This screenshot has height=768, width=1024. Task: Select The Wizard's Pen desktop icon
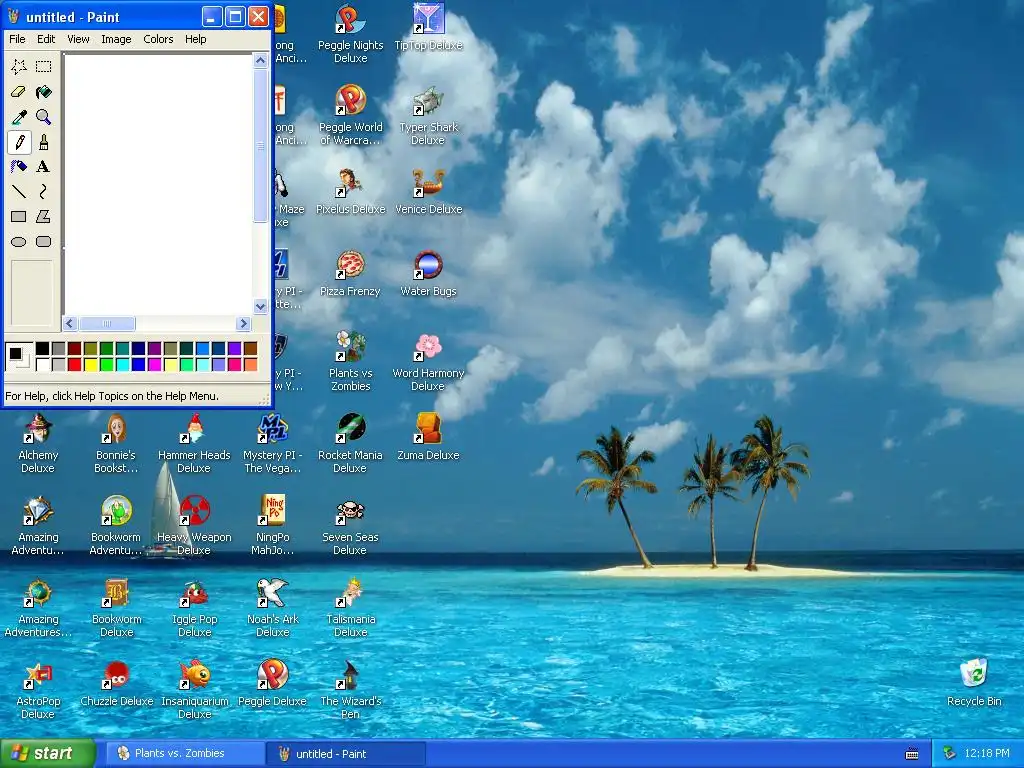pos(351,689)
